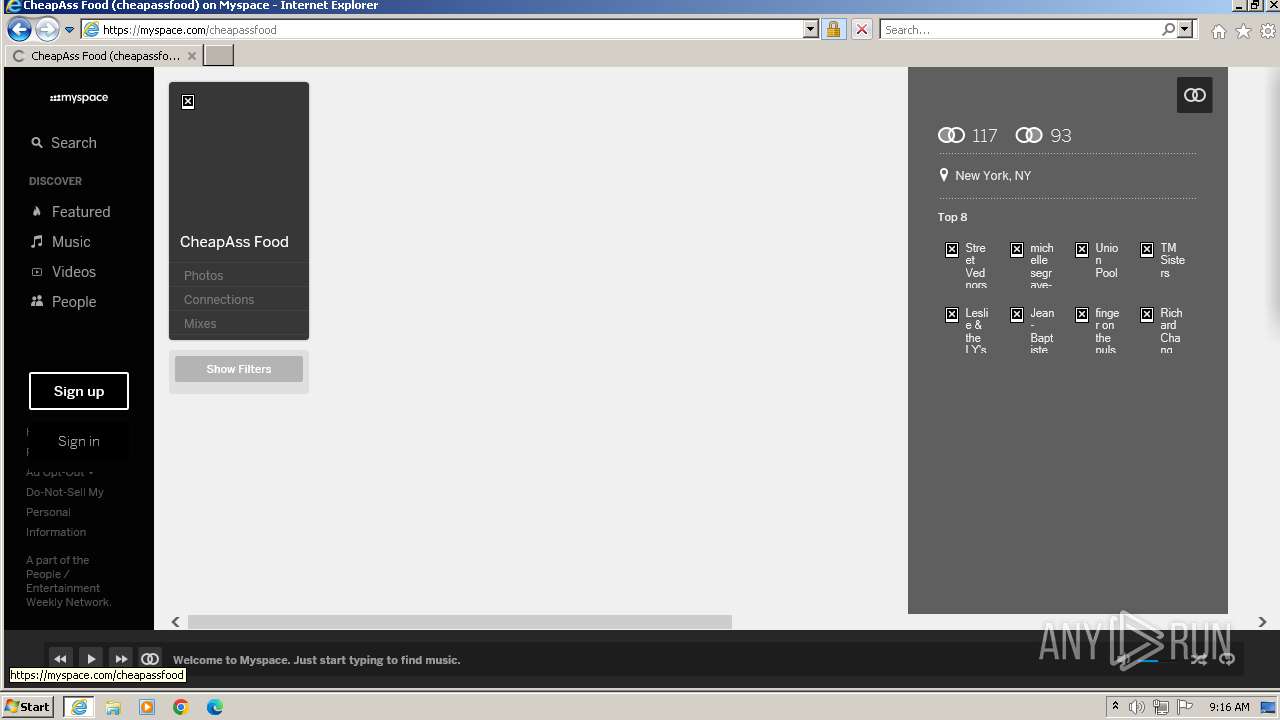Open finger on the pulse in Top 8
The image size is (1280, 720).
coord(1096,331)
